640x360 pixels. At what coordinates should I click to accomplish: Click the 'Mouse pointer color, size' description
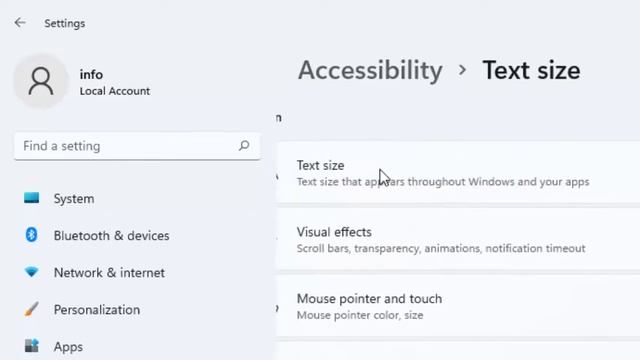(360, 315)
